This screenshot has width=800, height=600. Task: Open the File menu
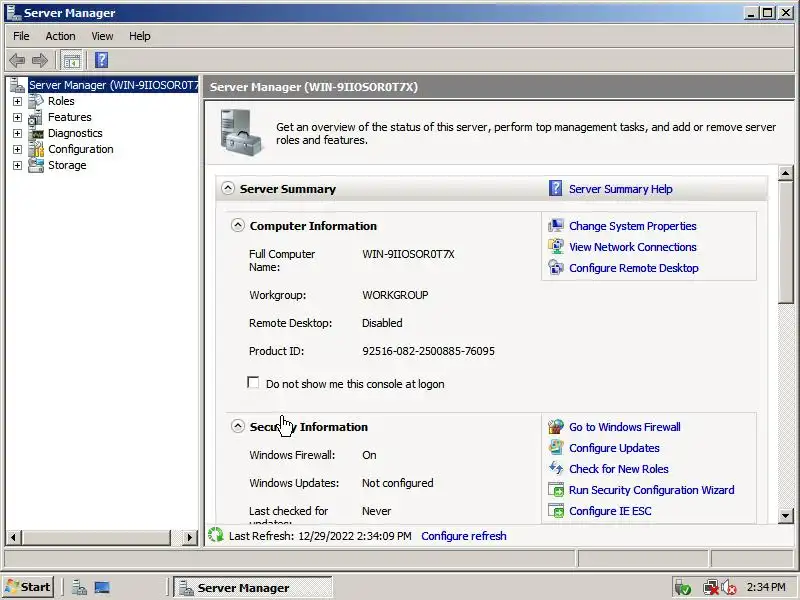[21, 36]
